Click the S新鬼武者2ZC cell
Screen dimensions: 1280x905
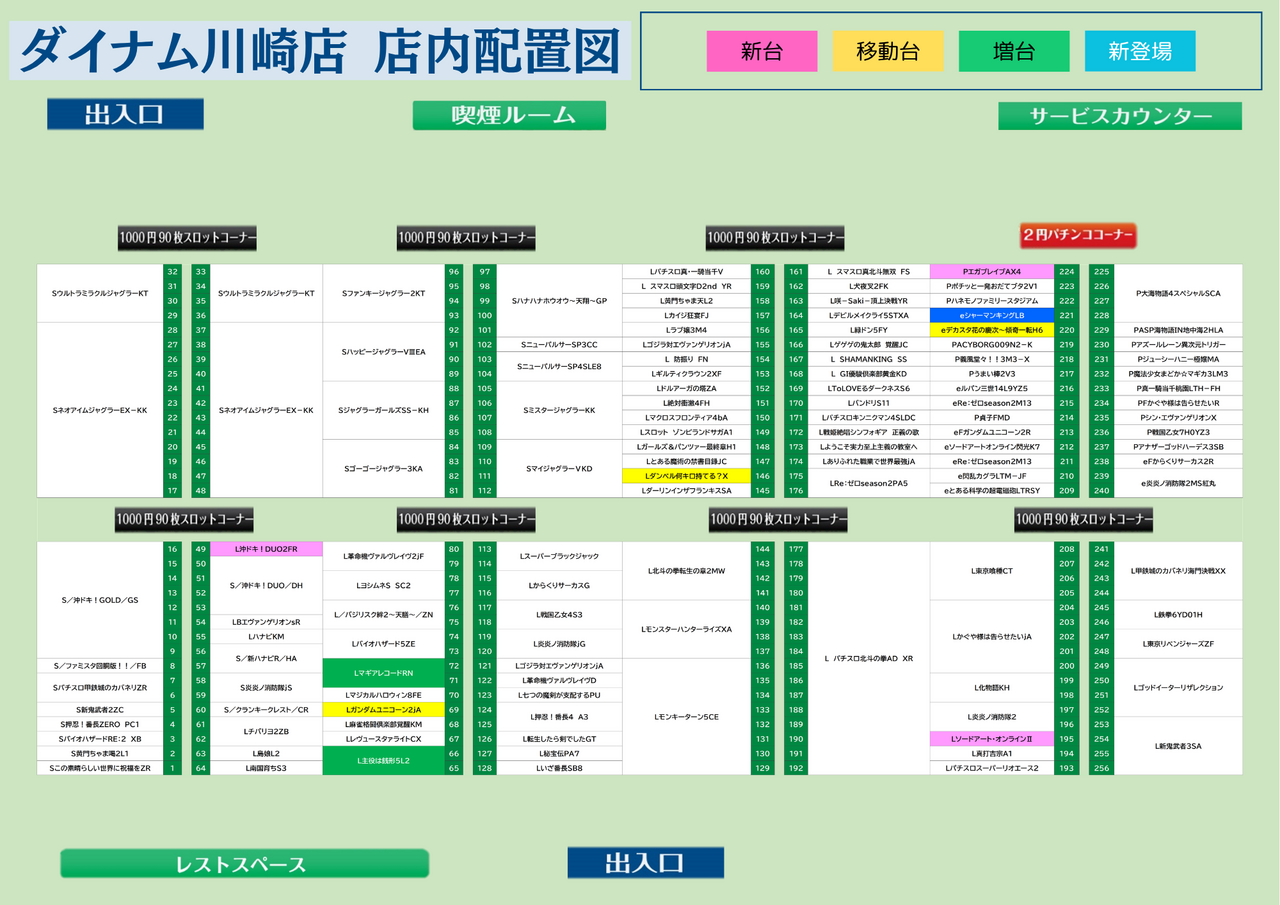pyautogui.click(x=100, y=709)
